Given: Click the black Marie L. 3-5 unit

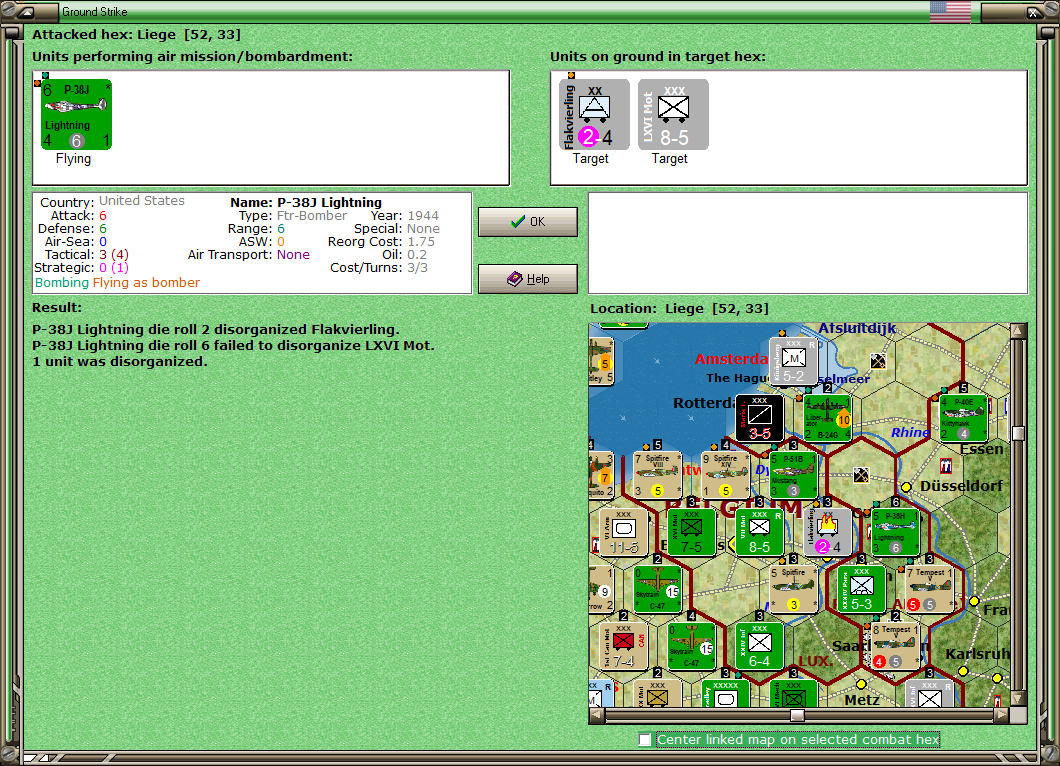Looking at the screenshot, I should pos(759,418).
